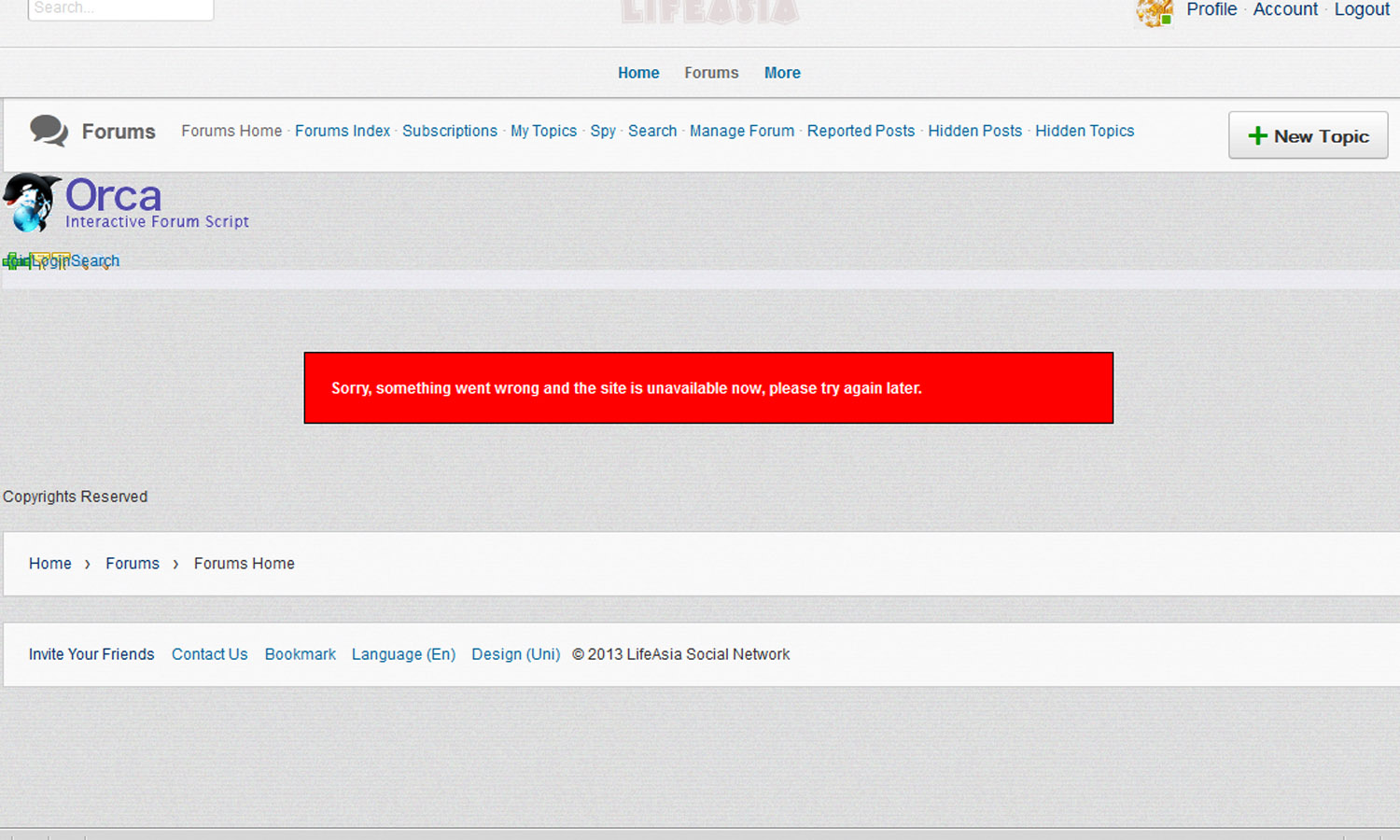The image size is (1400, 840).
Task: Open the user avatar thumbnail
Action: [1154, 12]
